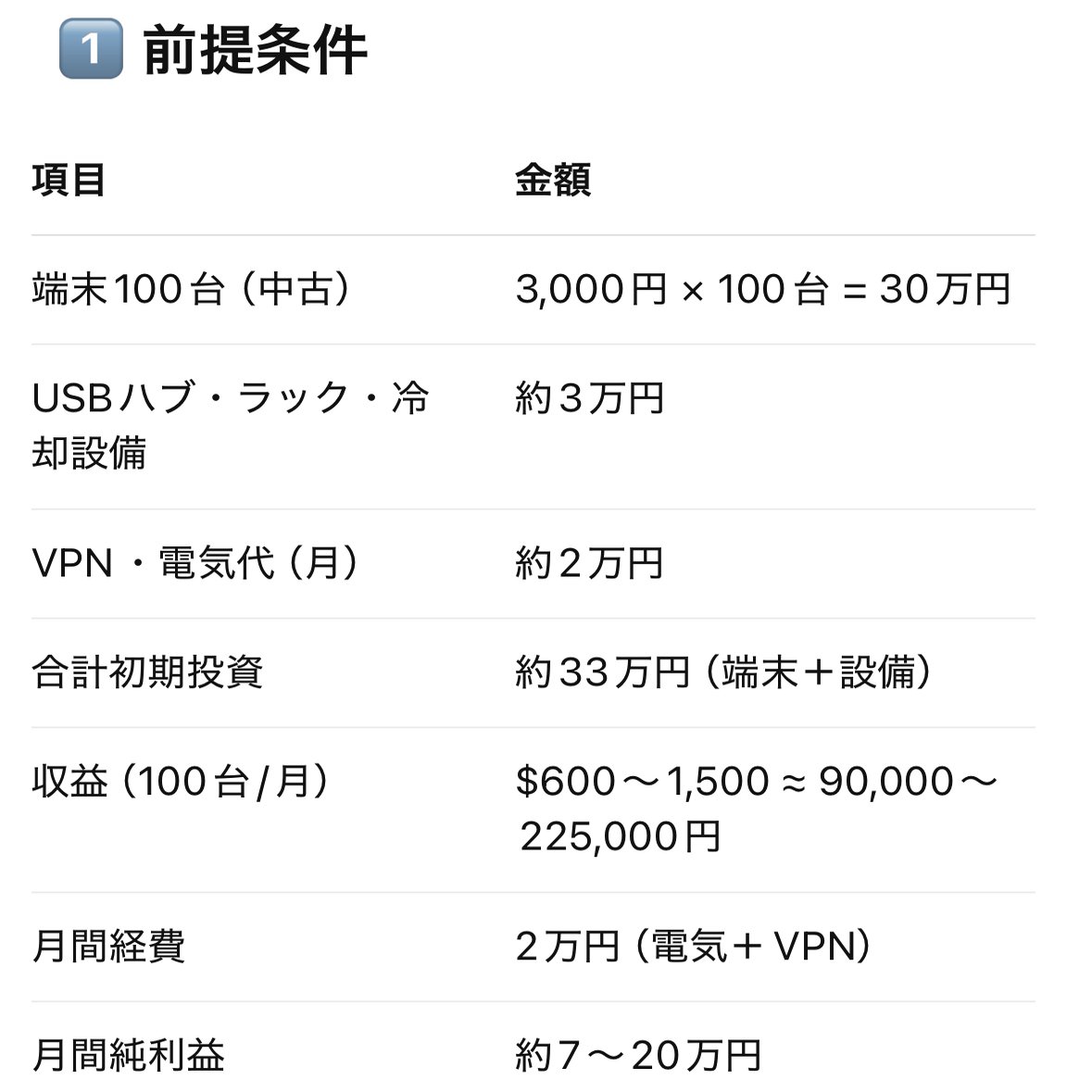Screen dimensions: 1092x1092
Task: Click the 225,000円 text line
Action: 620,836
